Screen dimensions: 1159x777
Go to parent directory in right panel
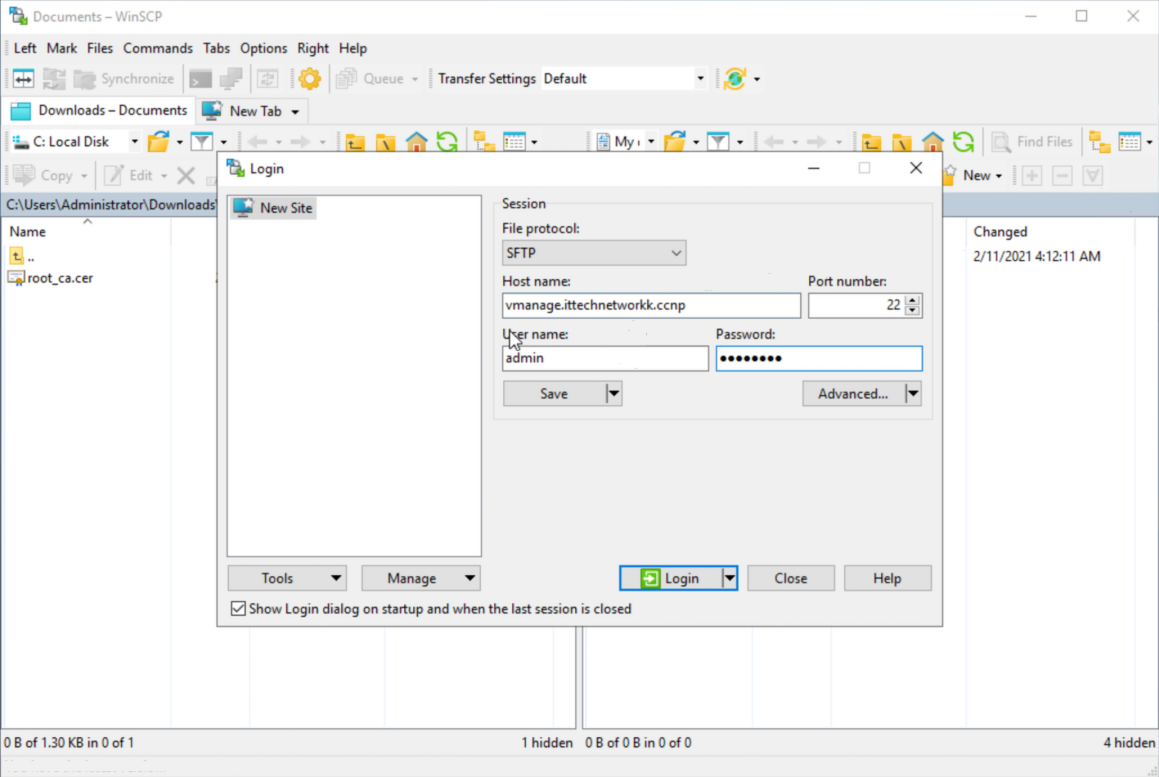(871, 141)
